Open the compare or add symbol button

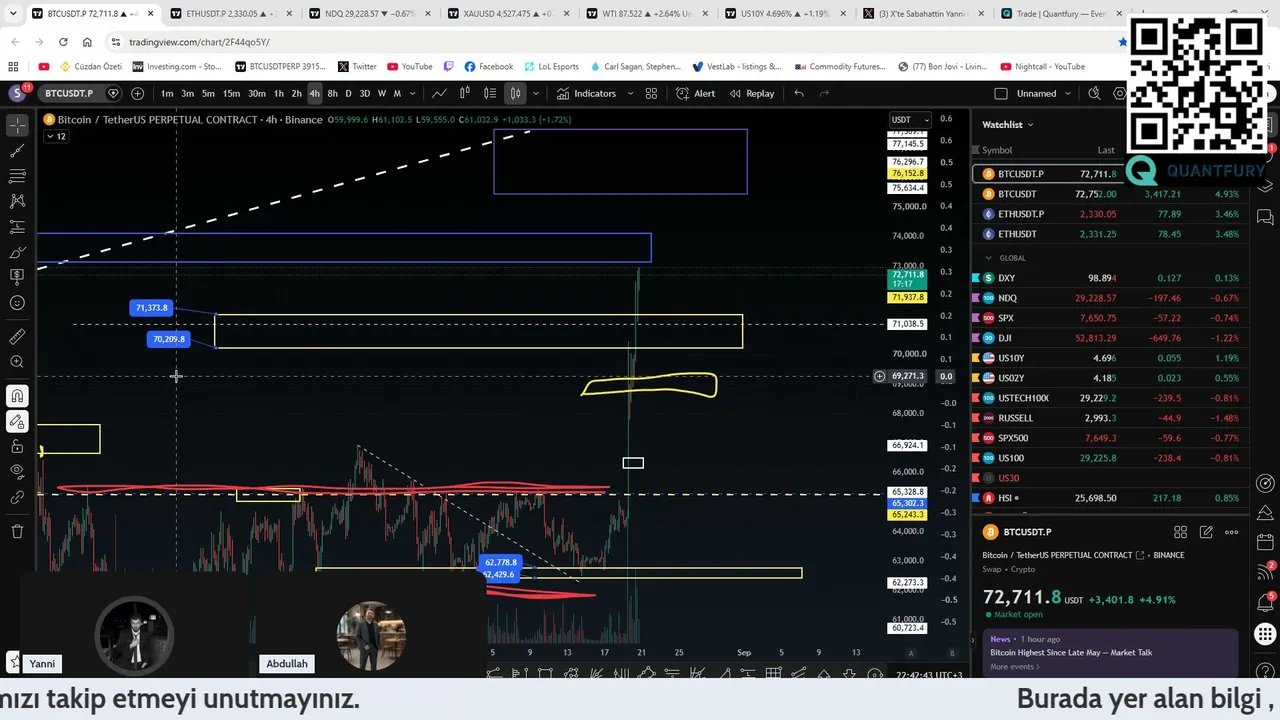(x=137, y=93)
